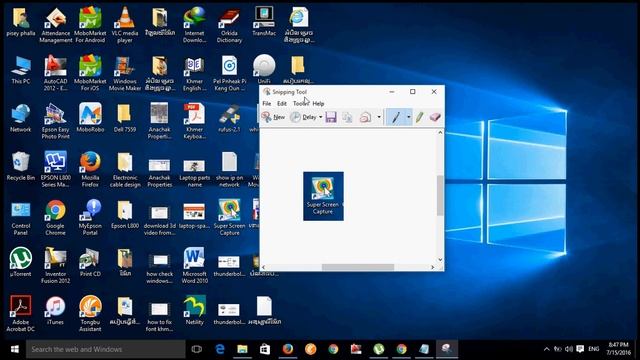The image size is (640, 360).
Task: Save the snip with the floppy disk icon
Action: (x=331, y=118)
